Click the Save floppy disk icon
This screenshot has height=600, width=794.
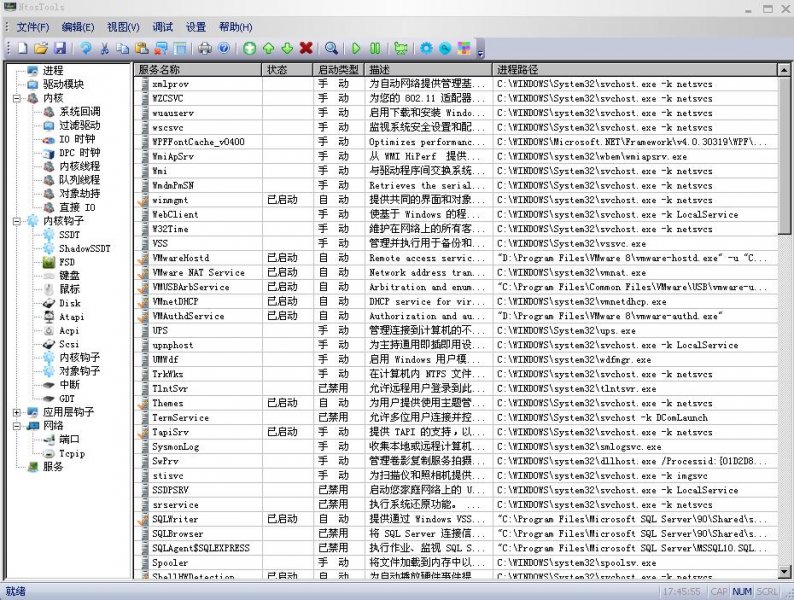click(60, 49)
